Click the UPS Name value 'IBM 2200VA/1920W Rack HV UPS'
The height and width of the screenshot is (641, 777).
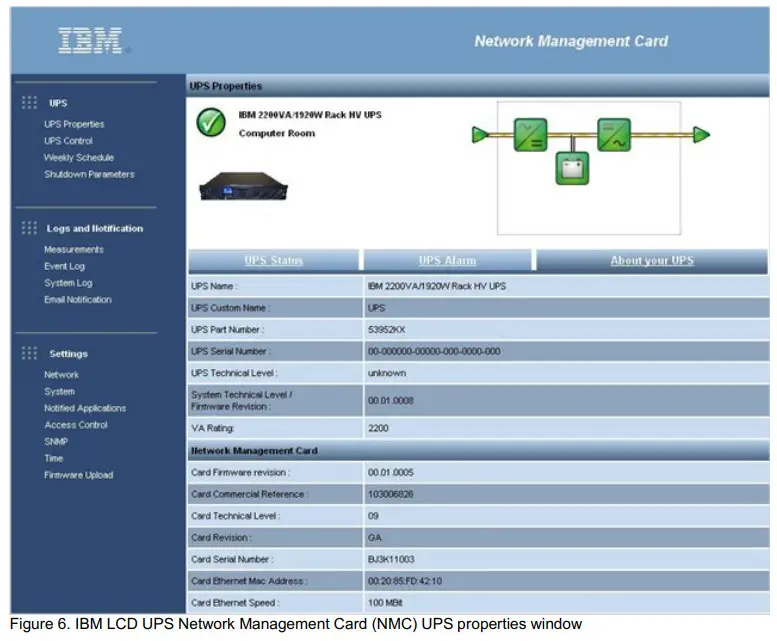pos(437,286)
